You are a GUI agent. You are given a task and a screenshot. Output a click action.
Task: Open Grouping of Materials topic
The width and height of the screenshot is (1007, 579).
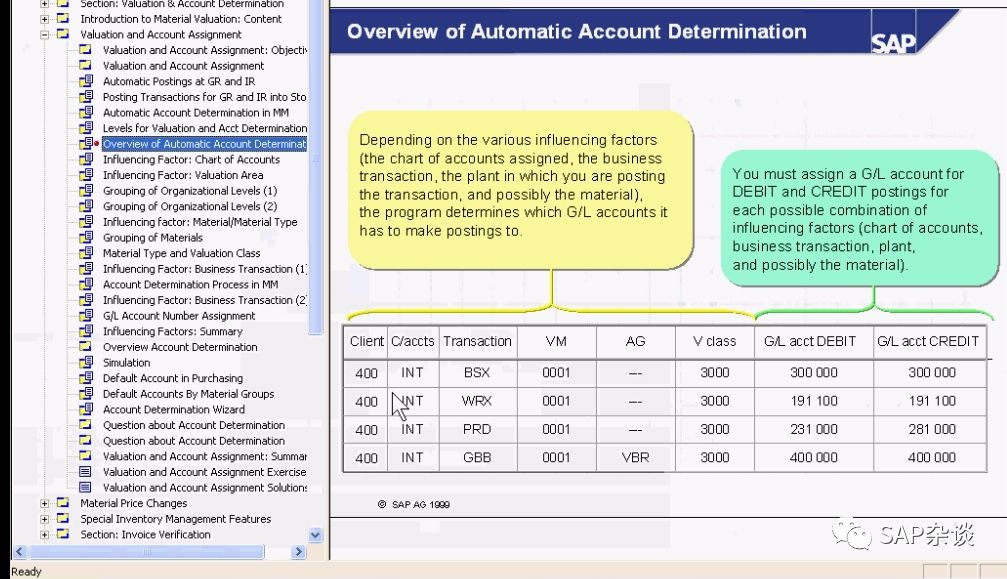tap(152, 238)
